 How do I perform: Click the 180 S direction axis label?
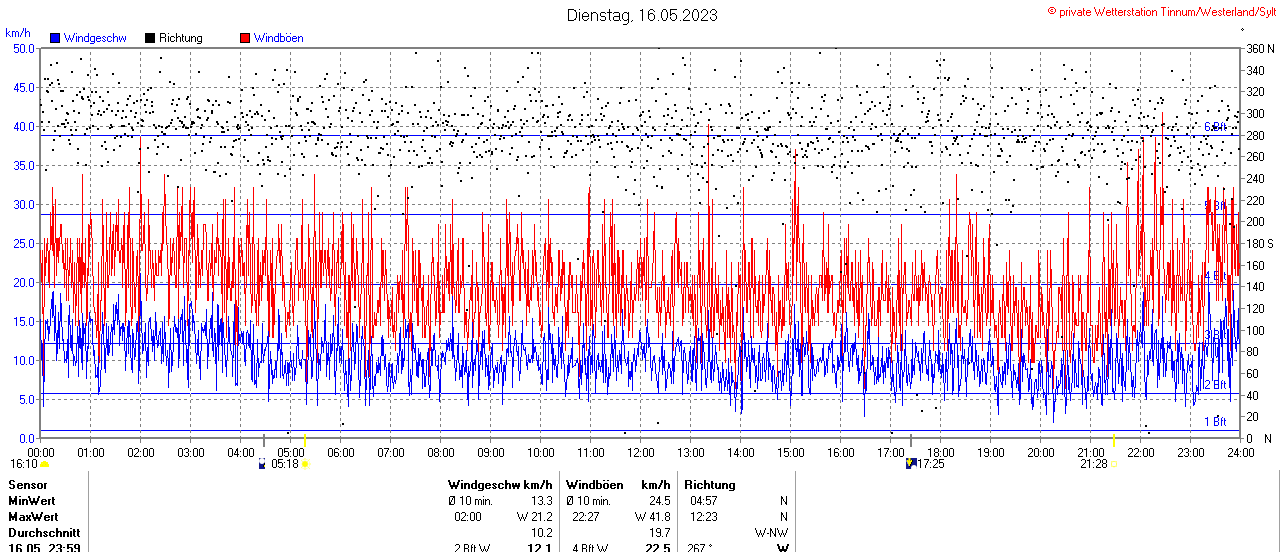point(1260,243)
